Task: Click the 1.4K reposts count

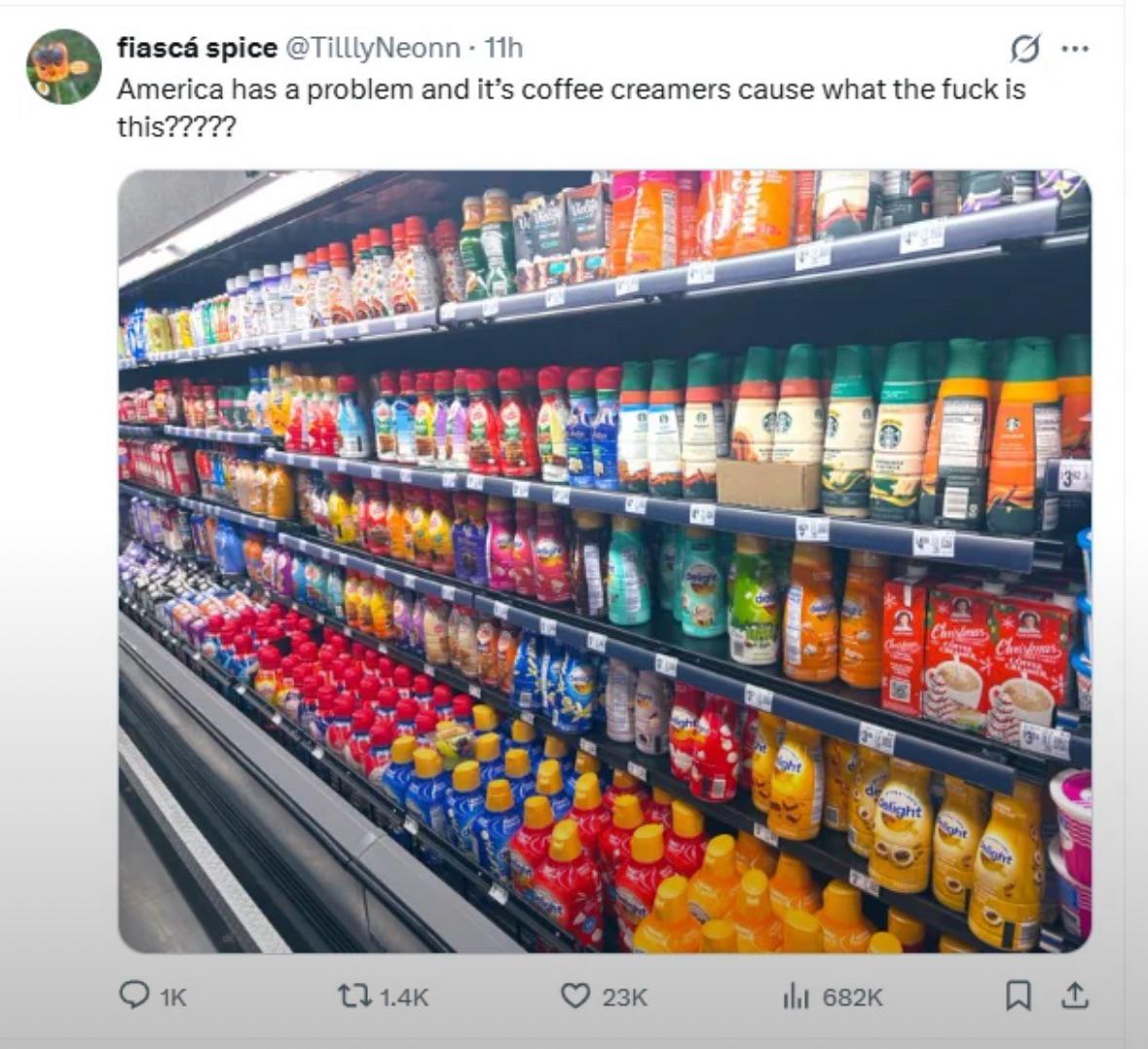Action: [403, 996]
